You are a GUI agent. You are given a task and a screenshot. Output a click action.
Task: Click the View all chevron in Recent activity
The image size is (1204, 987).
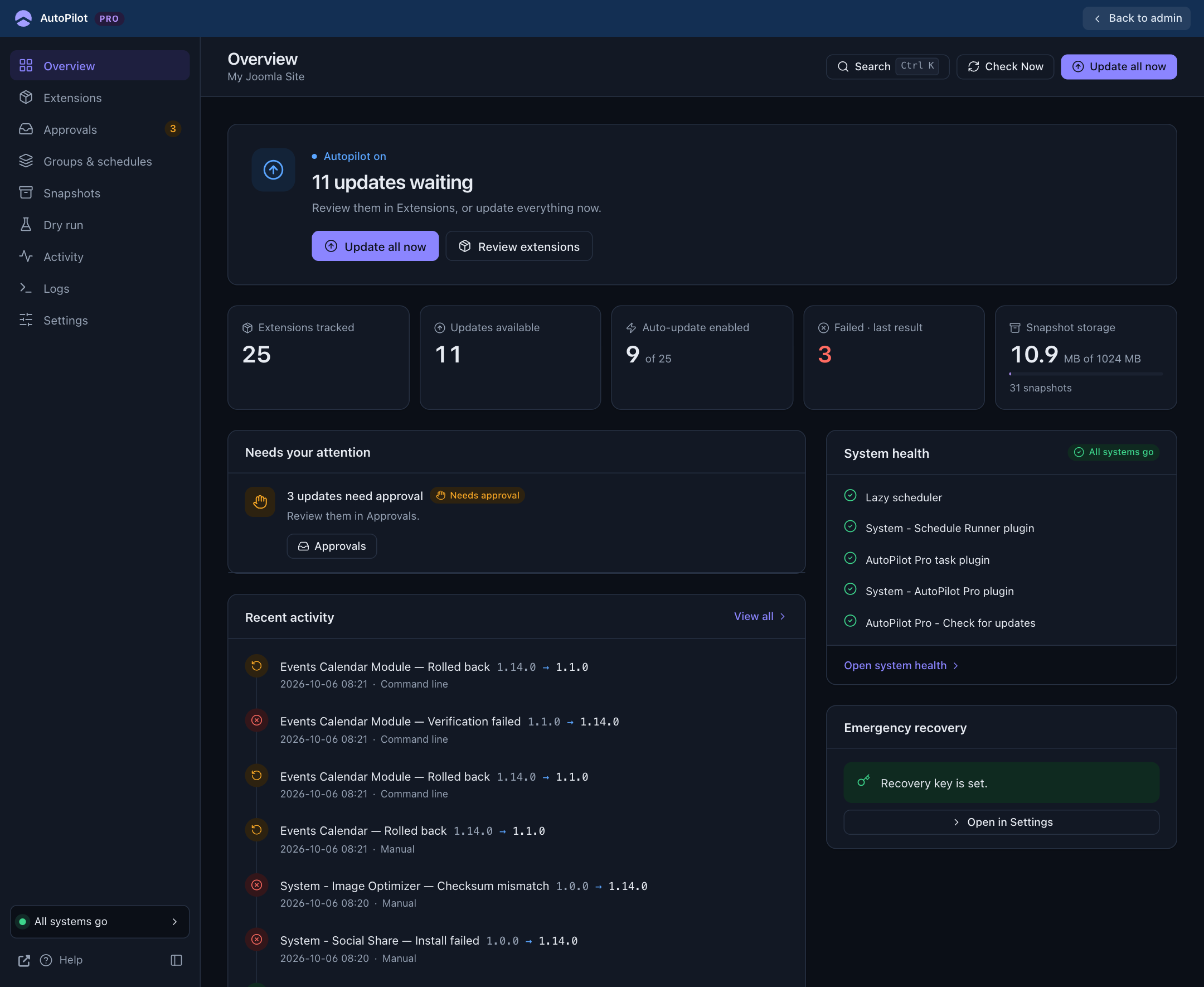[x=783, y=616]
